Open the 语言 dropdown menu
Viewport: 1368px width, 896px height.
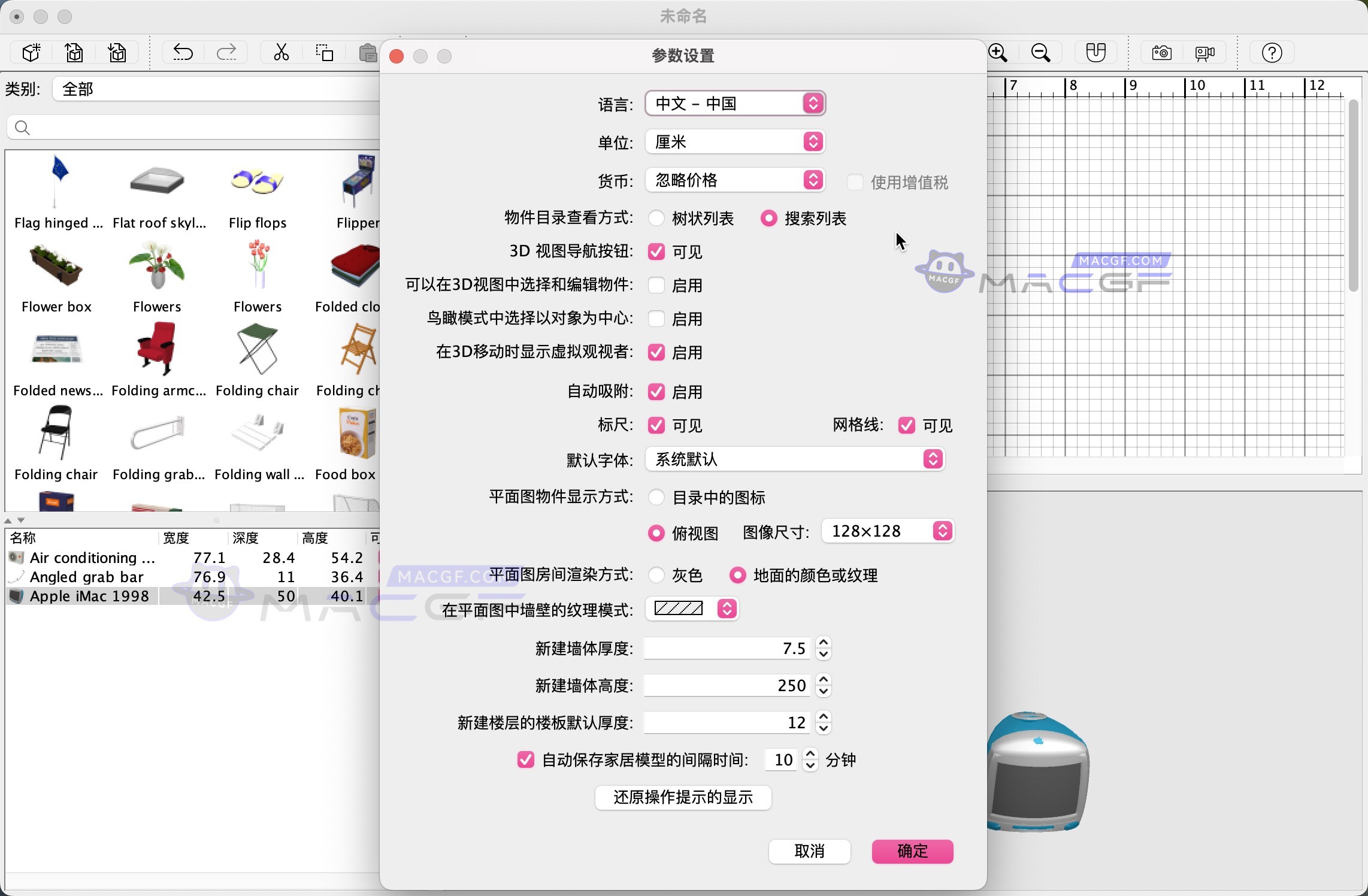tap(813, 103)
